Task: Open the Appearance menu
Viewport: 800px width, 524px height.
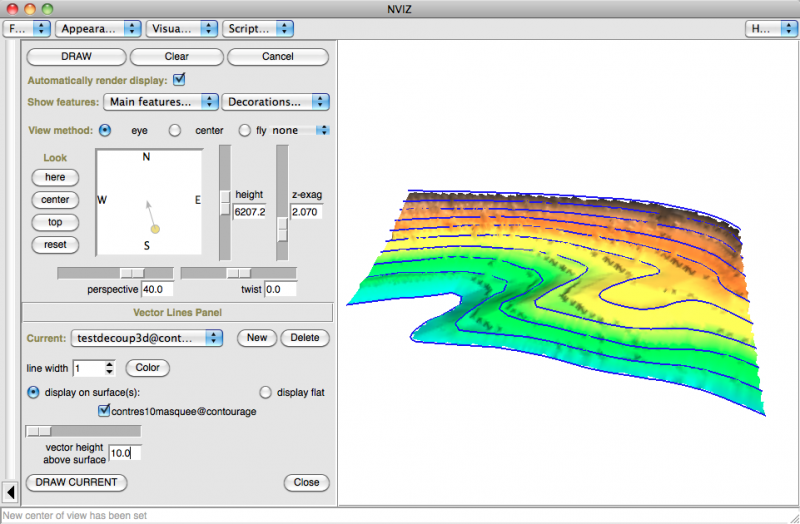Action: (97, 29)
